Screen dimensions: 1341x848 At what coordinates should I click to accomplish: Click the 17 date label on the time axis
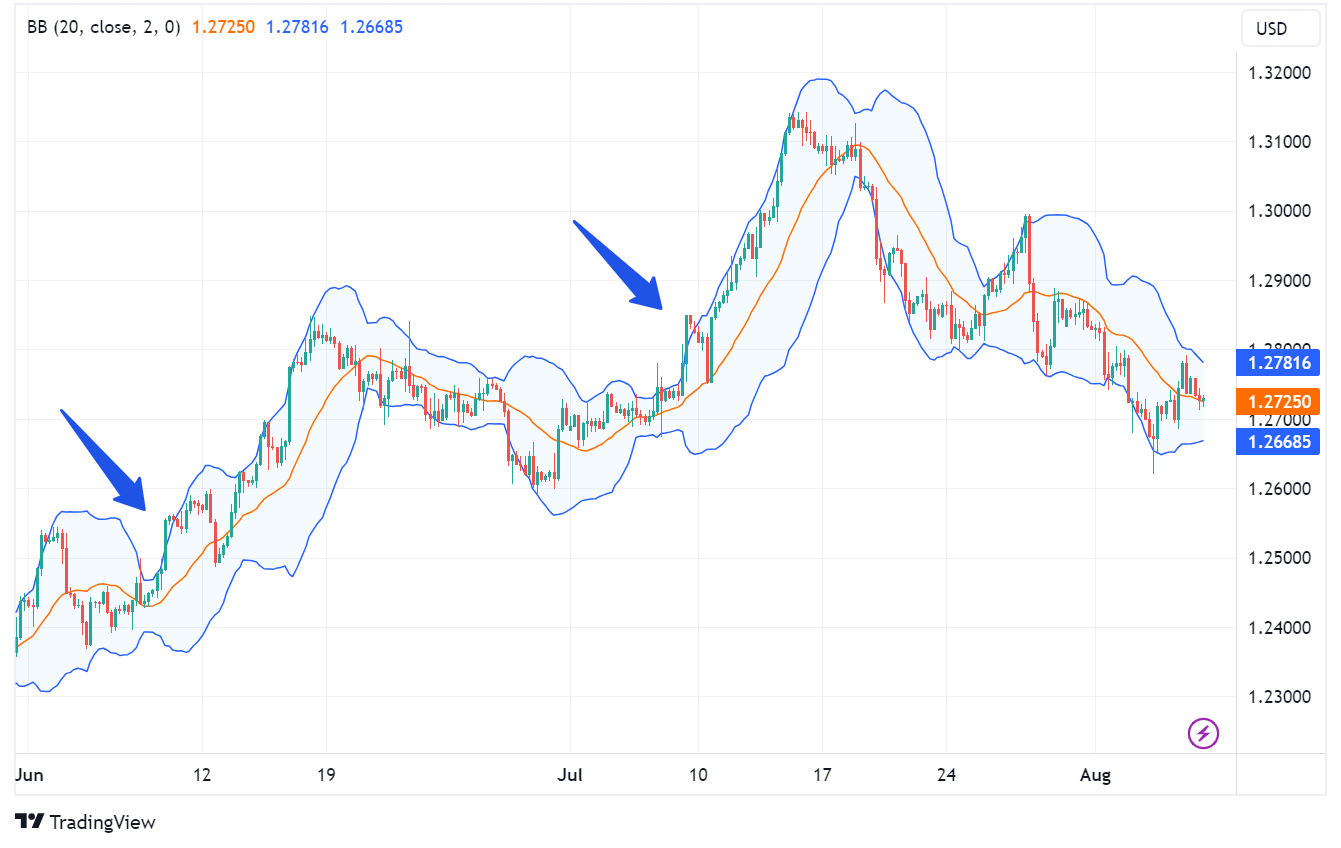(822, 774)
